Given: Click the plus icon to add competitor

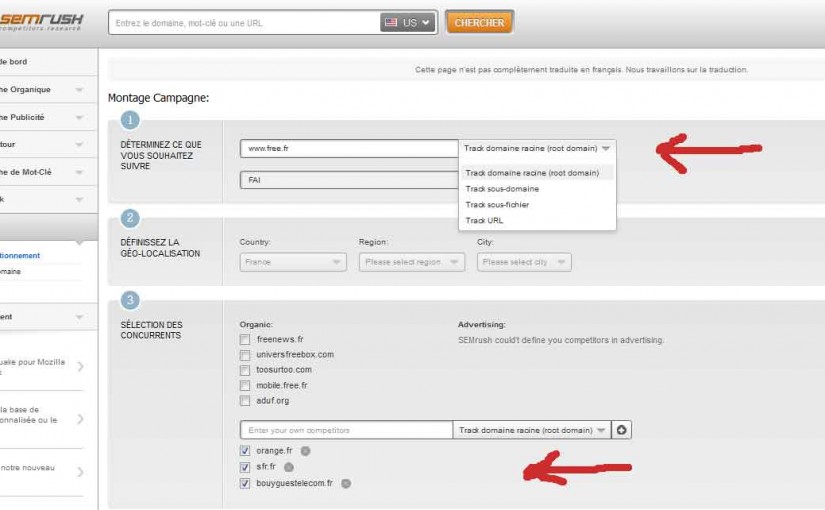Looking at the screenshot, I should point(621,430).
